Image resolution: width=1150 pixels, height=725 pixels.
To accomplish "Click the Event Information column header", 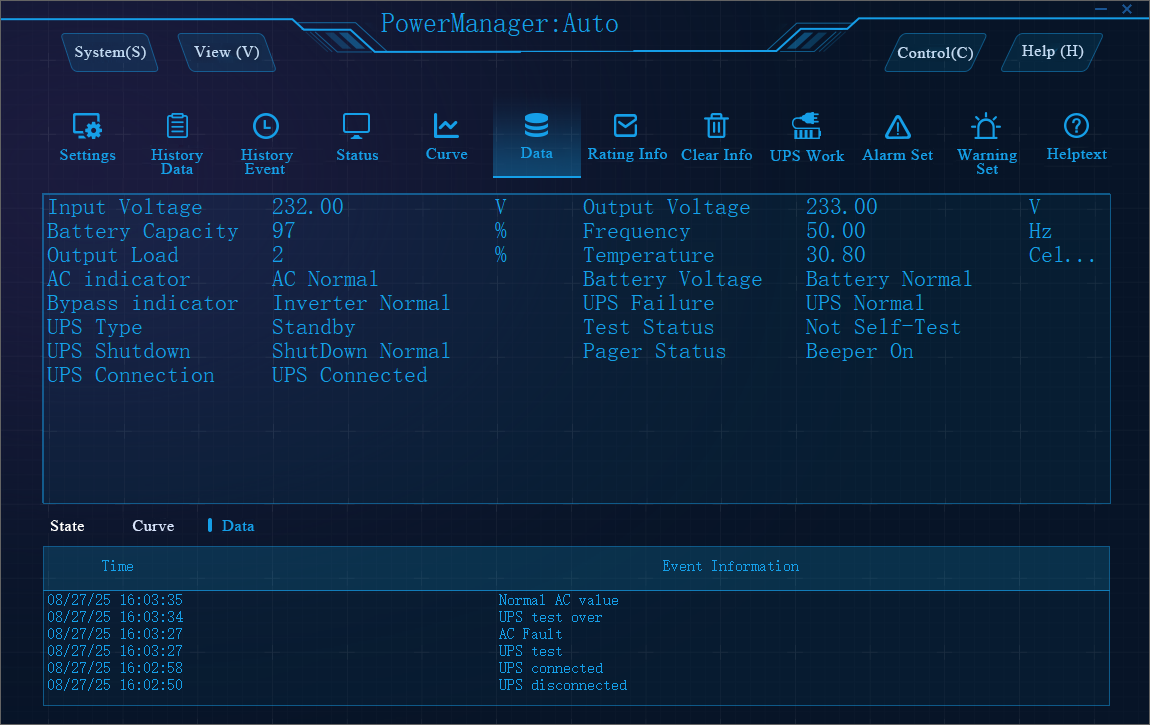I will (x=730, y=566).
